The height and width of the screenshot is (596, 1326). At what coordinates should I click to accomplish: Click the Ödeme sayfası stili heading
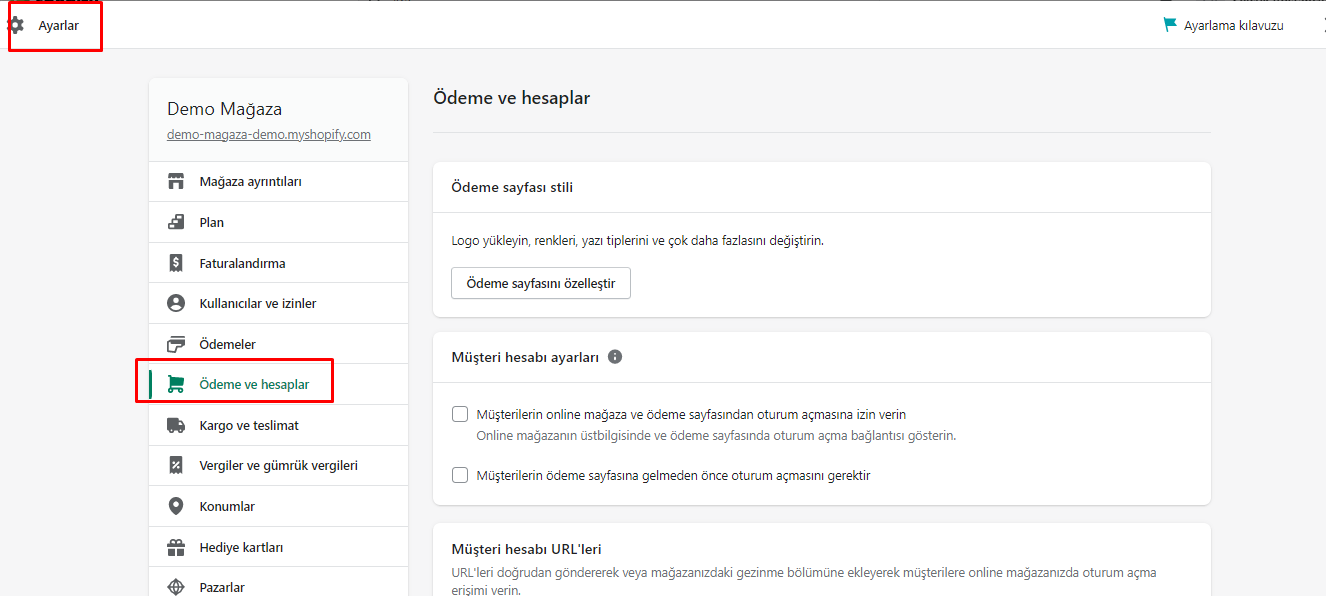[x=512, y=187]
